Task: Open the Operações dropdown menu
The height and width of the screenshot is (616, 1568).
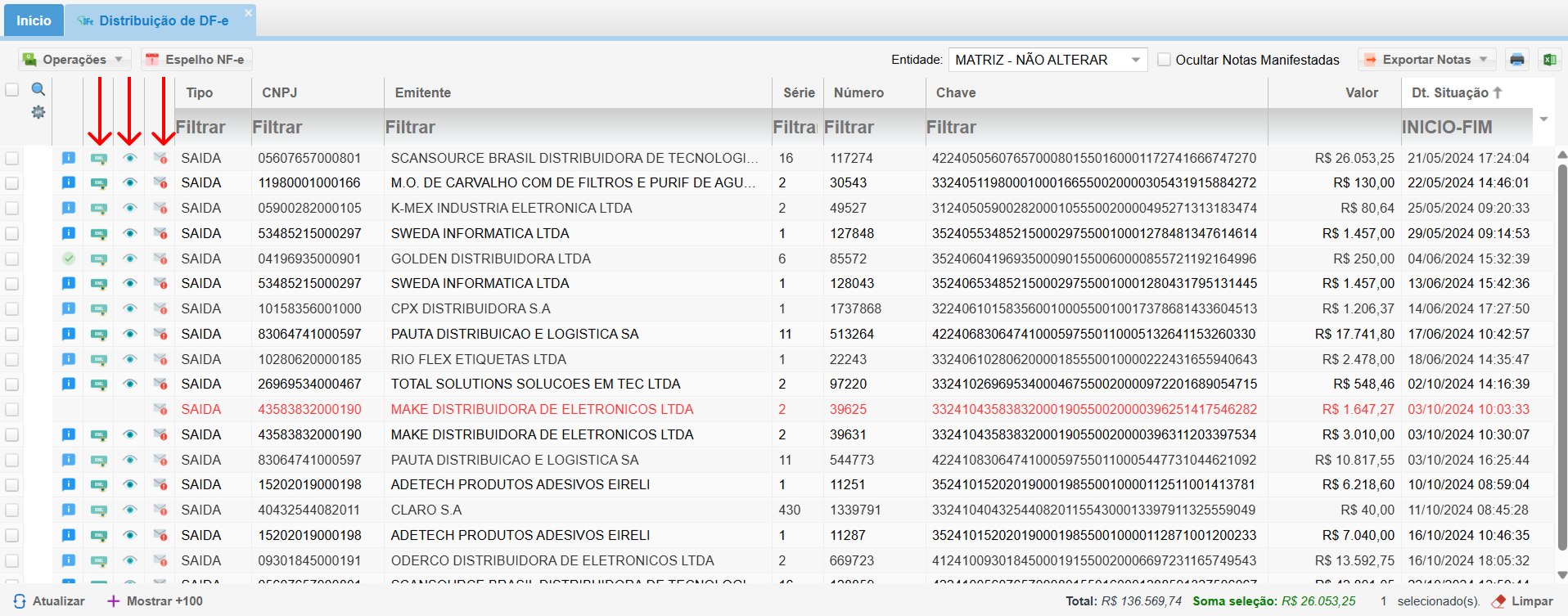Action: [74, 60]
